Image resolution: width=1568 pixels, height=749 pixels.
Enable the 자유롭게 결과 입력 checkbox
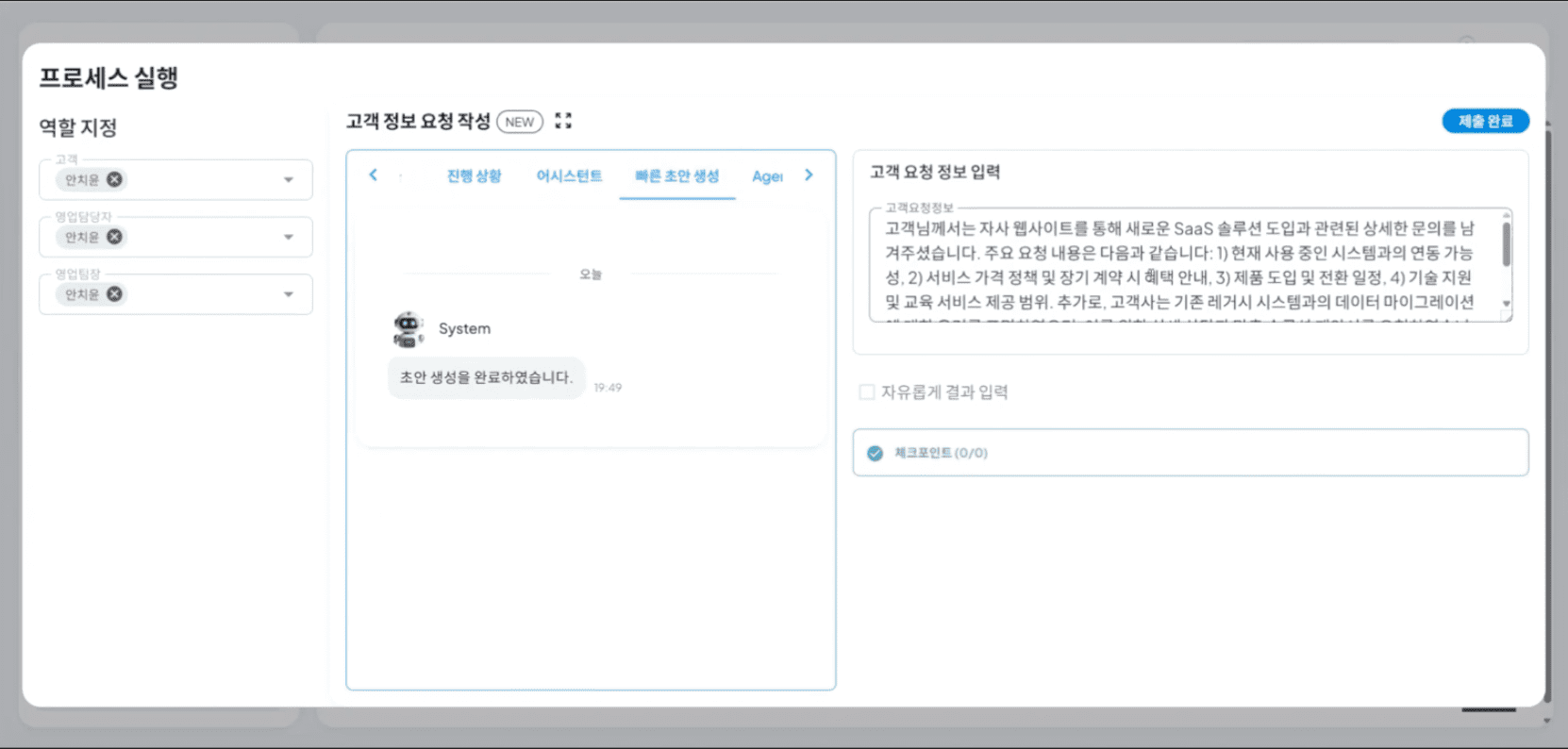866,391
